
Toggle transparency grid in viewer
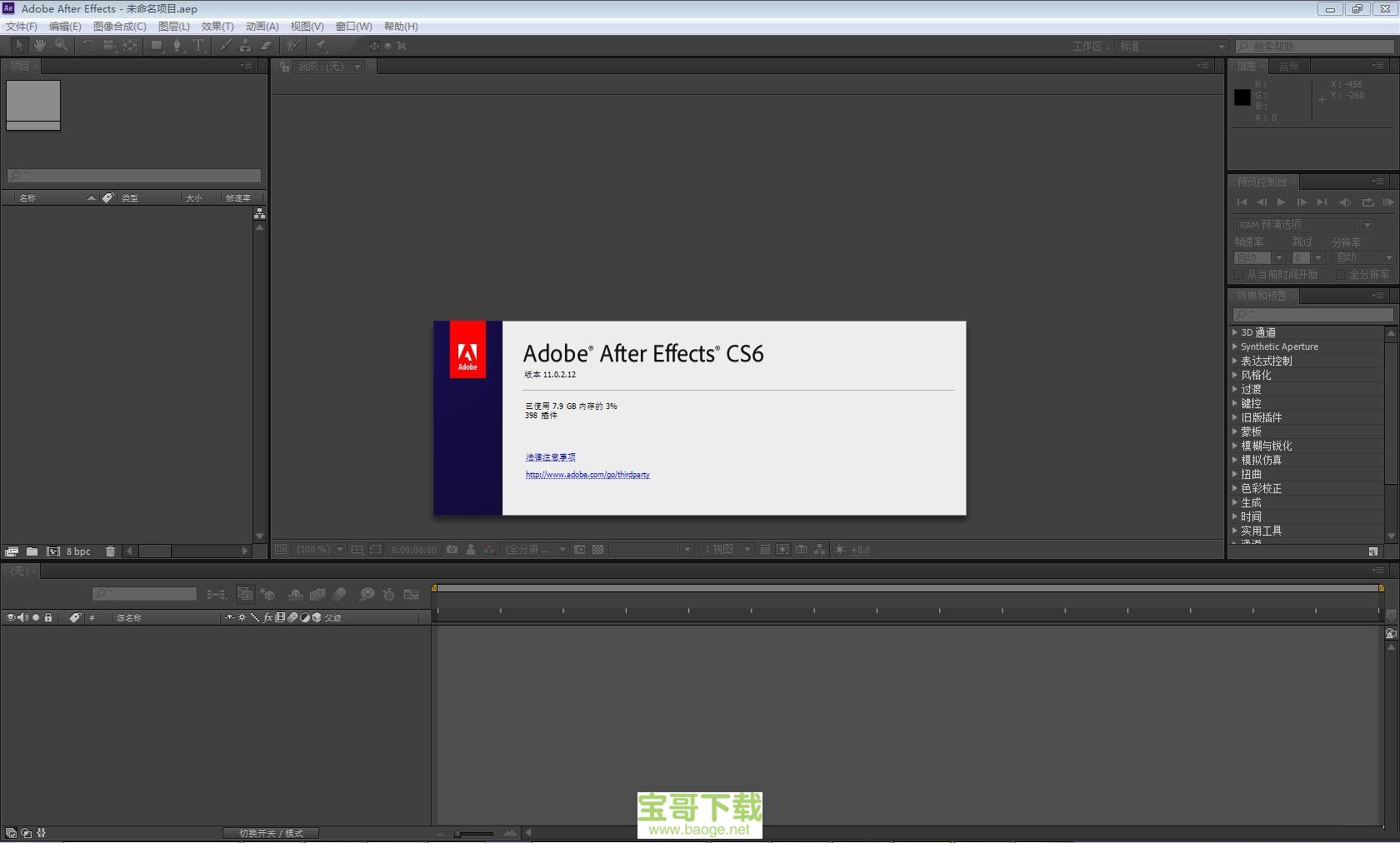point(597,550)
